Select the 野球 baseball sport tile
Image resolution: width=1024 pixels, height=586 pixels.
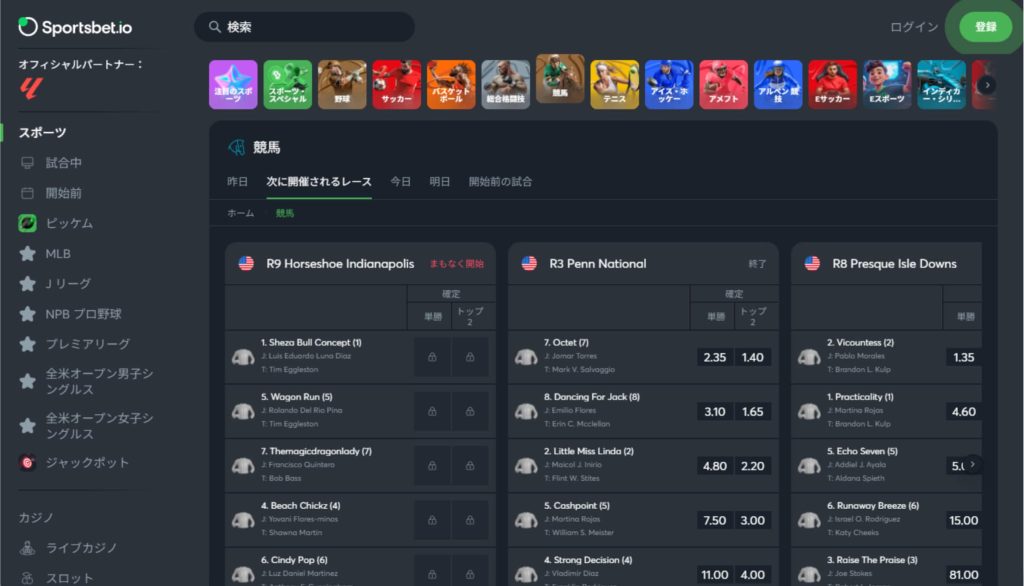(x=342, y=84)
